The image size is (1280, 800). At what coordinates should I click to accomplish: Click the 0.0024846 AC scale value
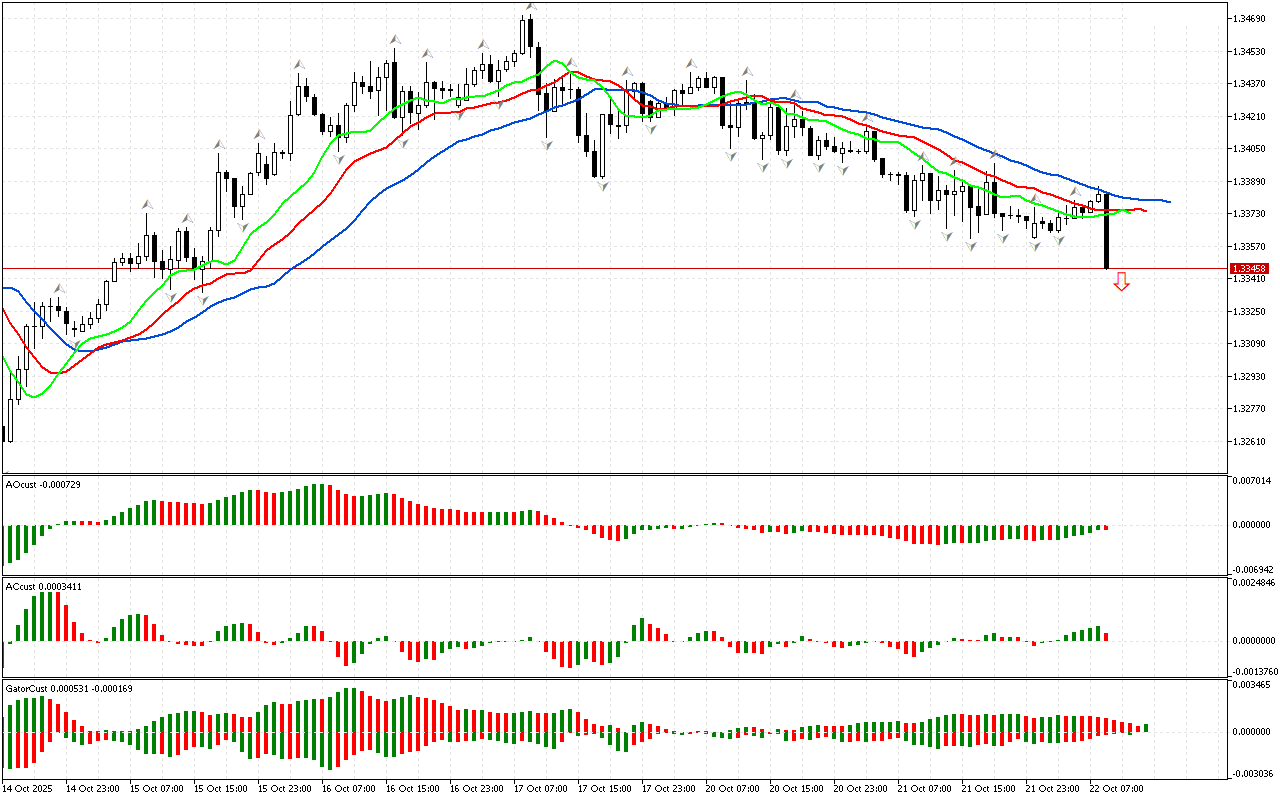tap(1253, 581)
